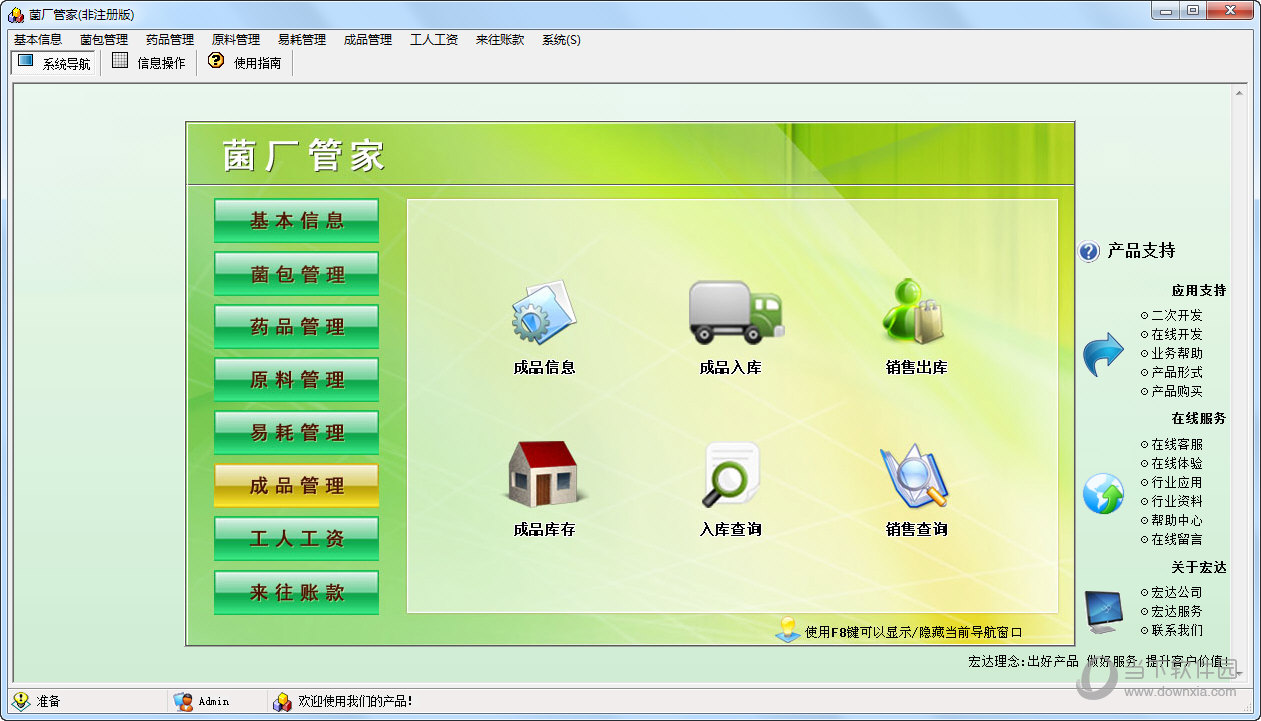Click the 使用指南 question mark toolbar icon
The width and height of the screenshot is (1261, 721).
coord(216,62)
